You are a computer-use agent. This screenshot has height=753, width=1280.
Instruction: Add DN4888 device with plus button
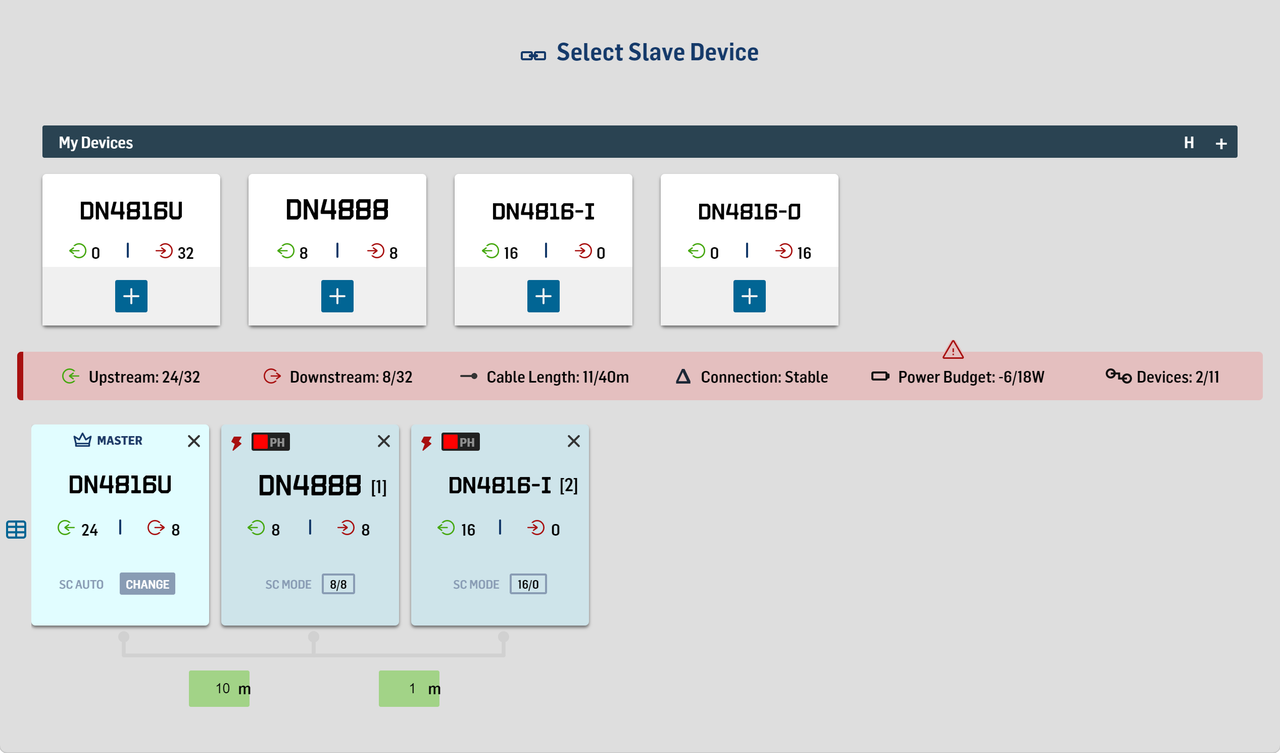coord(337,296)
